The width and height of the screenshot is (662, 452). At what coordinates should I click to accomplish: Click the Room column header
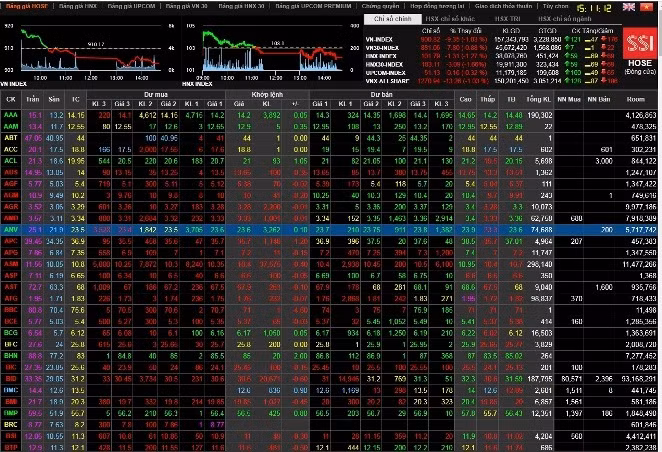[636, 100]
